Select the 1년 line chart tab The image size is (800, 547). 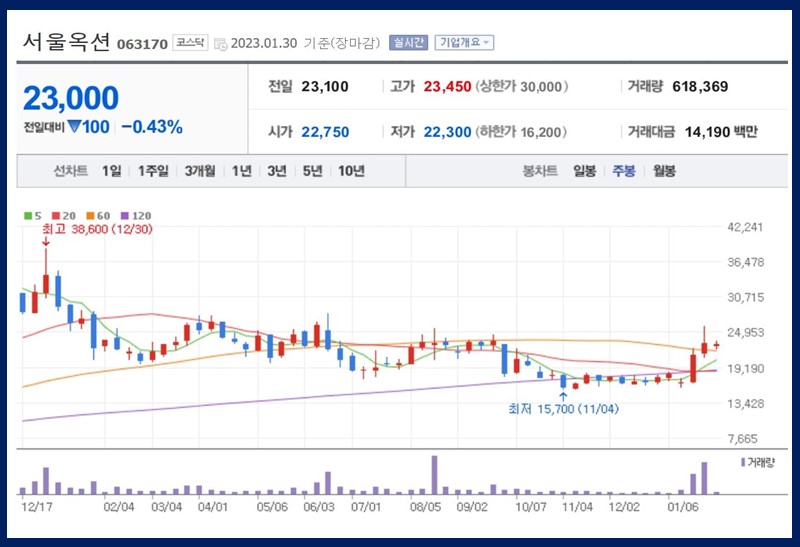click(241, 171)
